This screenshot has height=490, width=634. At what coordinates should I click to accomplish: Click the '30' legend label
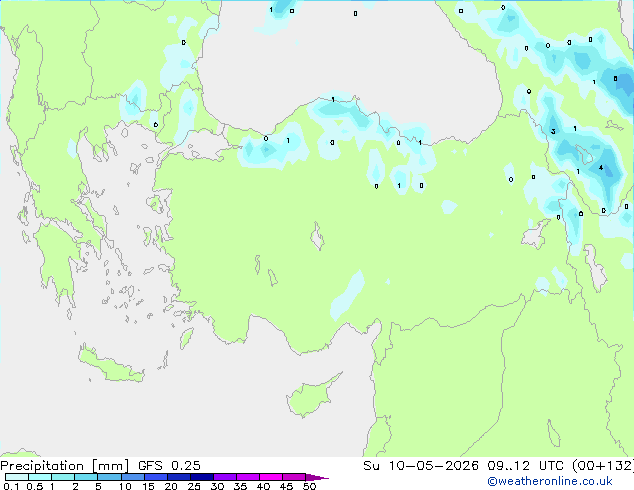[x=217, y=486]
